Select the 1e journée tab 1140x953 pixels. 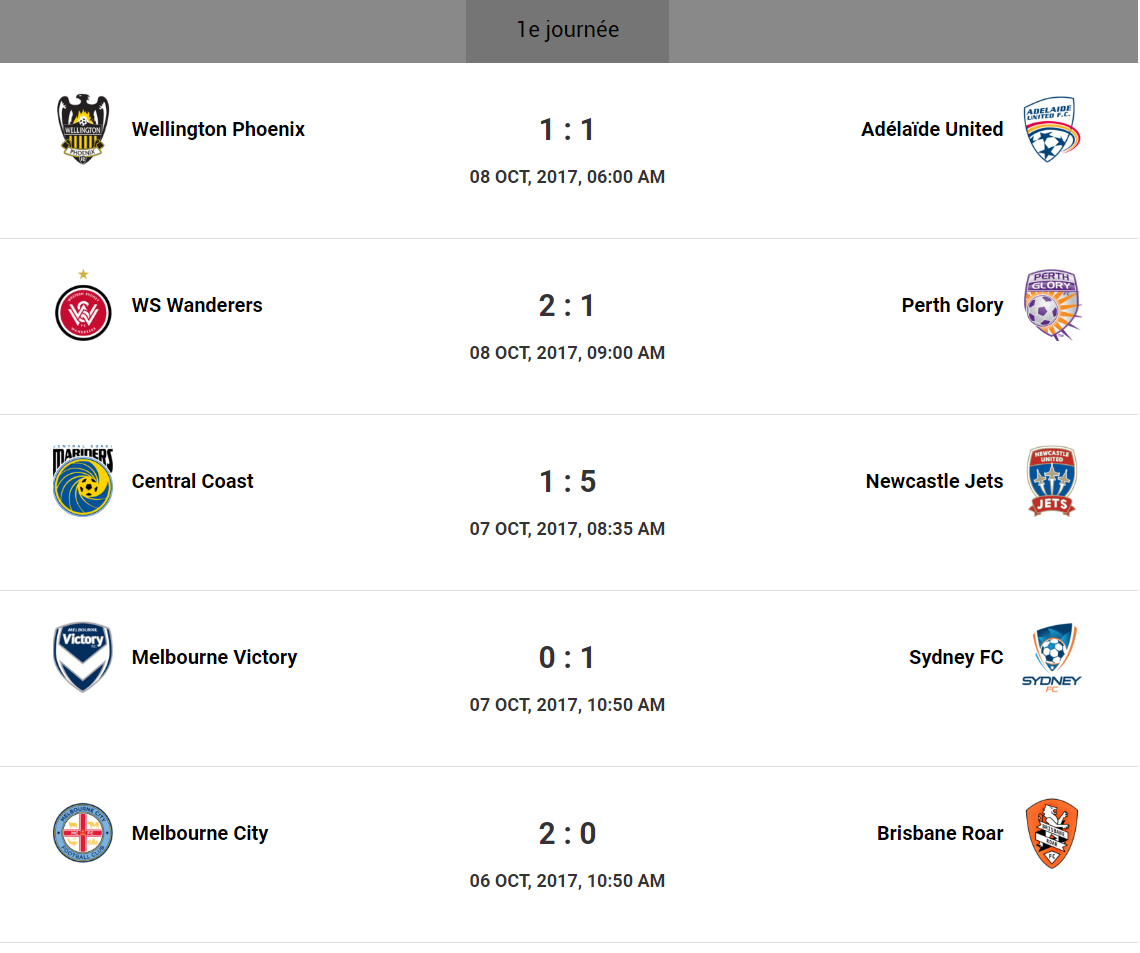pyautogui.click(x=567, y=31)
